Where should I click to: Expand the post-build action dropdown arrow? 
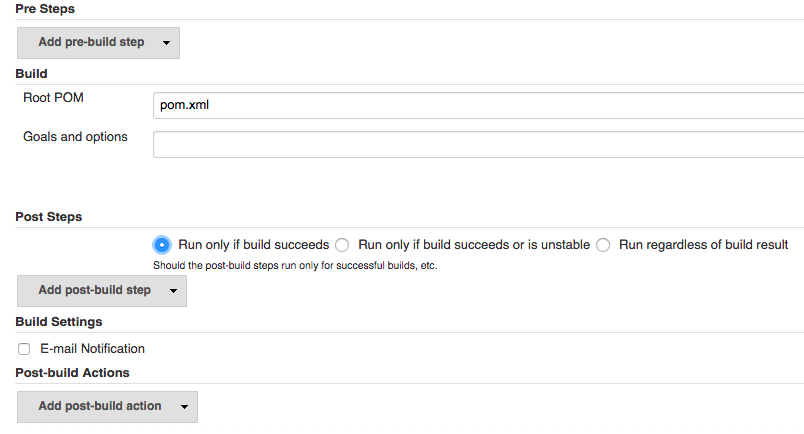(x=183, y=407)
